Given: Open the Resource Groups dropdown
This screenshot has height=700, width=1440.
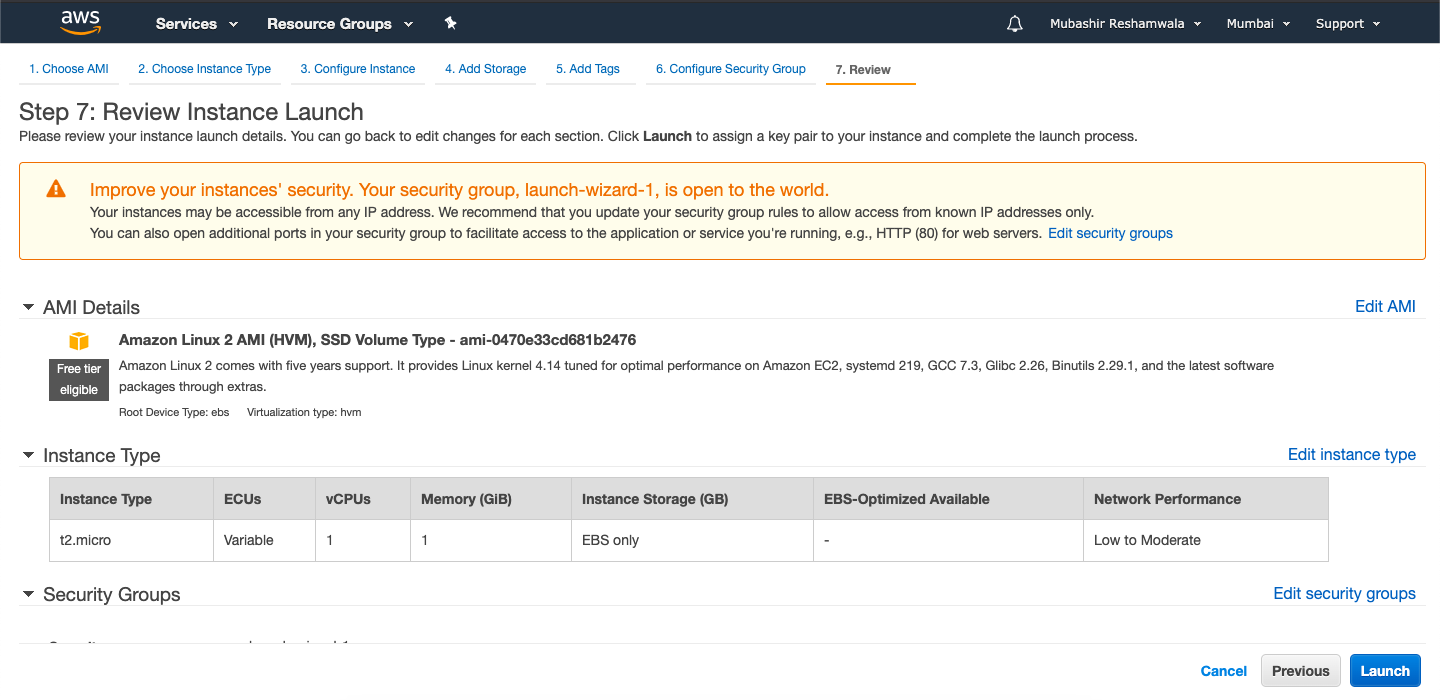Looking at the screenshot, I should (x=340, y=23).
